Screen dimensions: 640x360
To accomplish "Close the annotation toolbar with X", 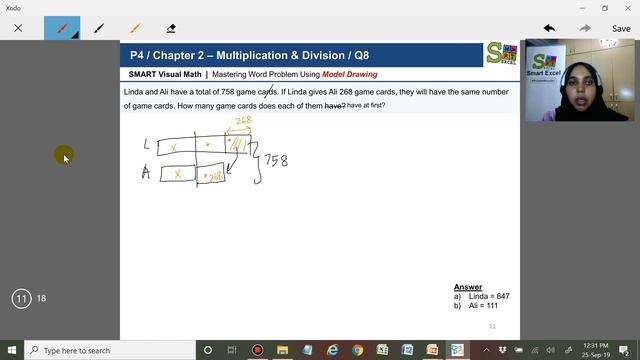I will click(x=18, y=28).
